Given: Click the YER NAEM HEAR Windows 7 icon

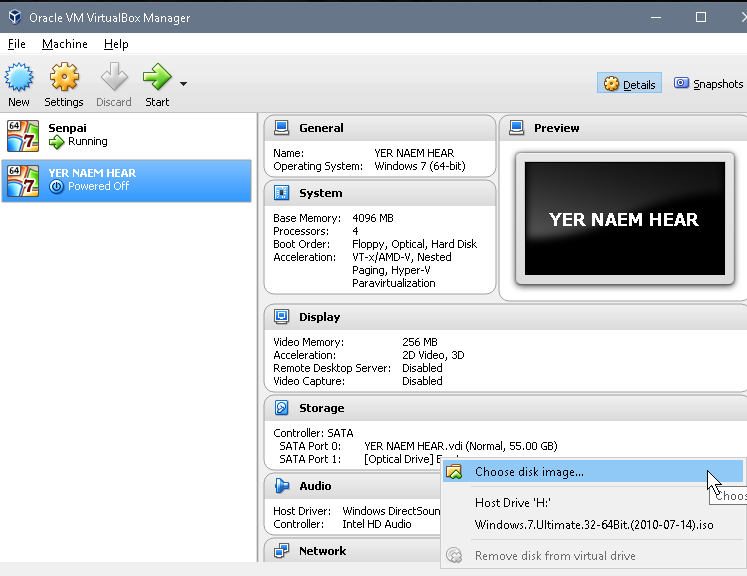Looking at the screenshot, I should click(x=23, y=181).
